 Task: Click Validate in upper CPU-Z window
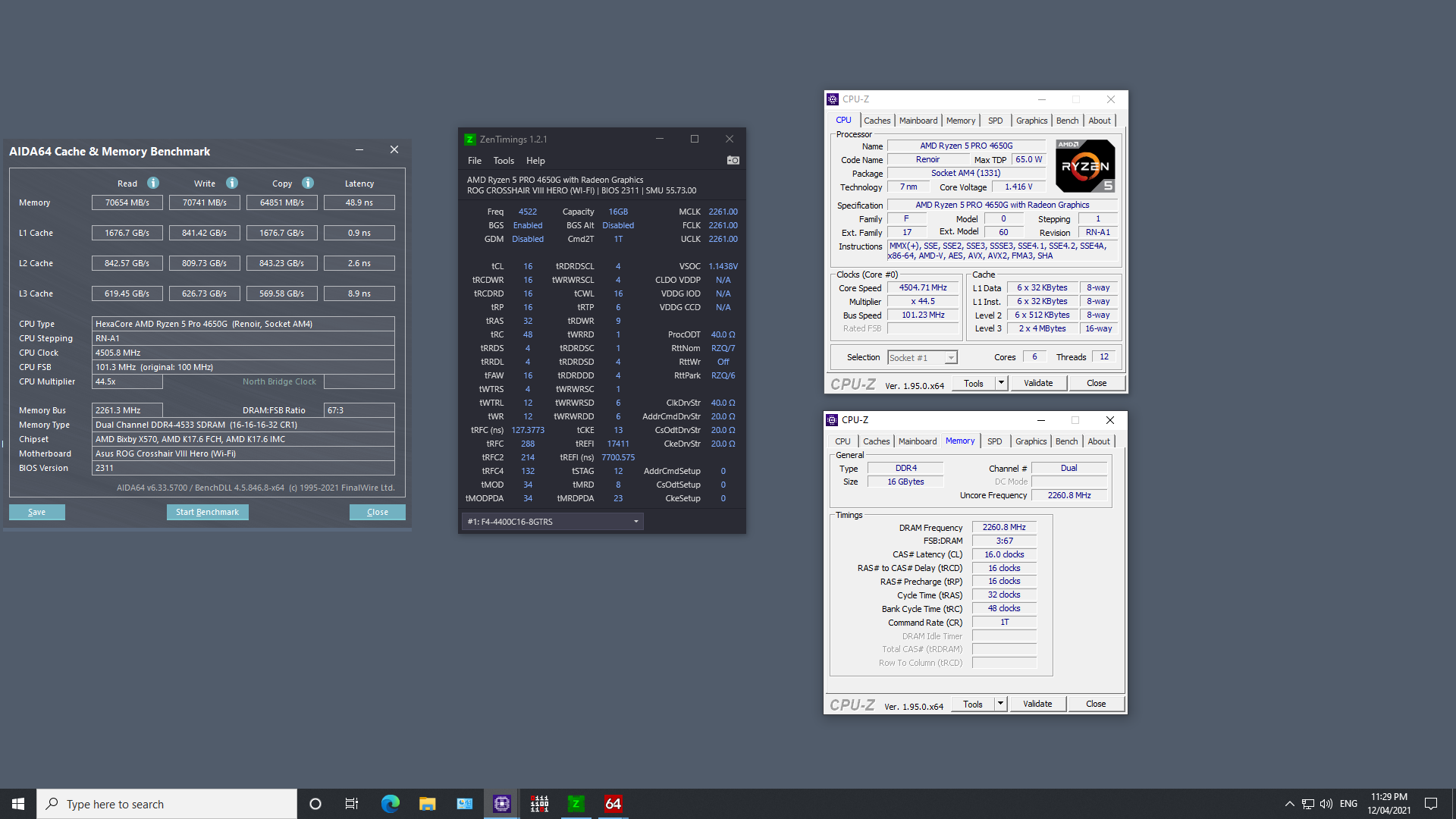(x=1038, y=383)
